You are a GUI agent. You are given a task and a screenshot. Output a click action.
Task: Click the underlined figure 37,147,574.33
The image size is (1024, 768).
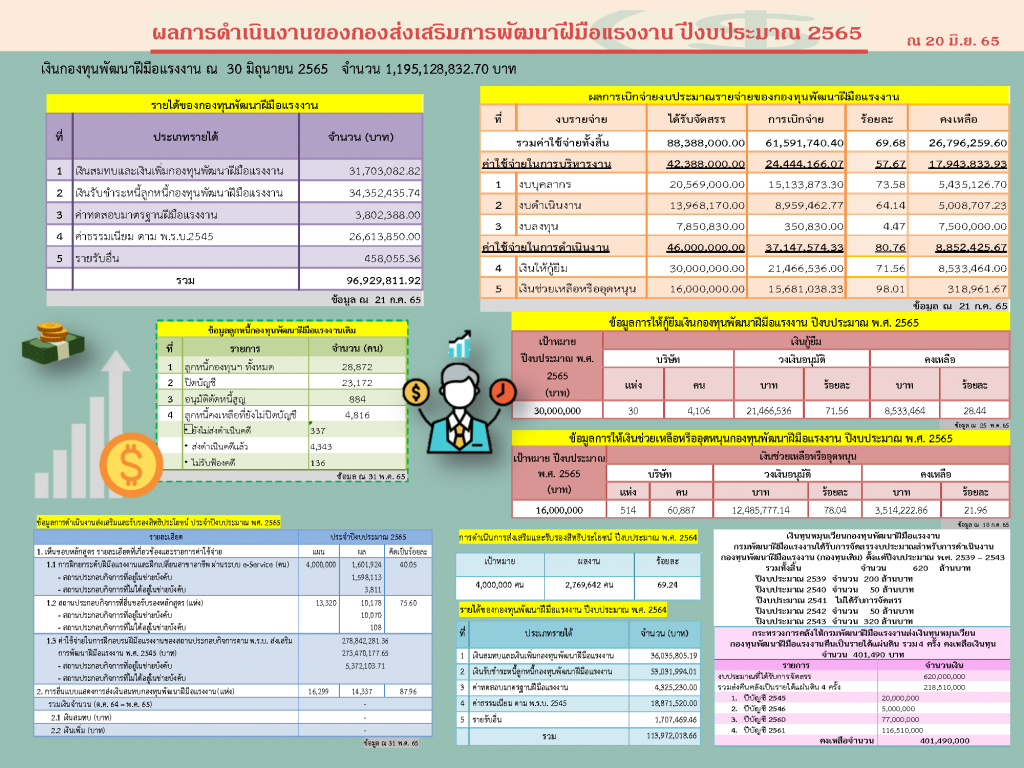coord(805,248)
